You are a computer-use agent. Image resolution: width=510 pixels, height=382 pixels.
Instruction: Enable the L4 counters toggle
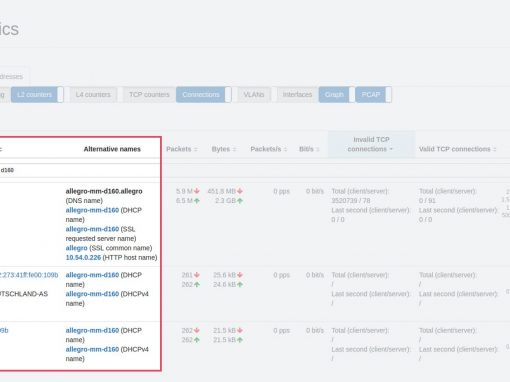[93, 95]
